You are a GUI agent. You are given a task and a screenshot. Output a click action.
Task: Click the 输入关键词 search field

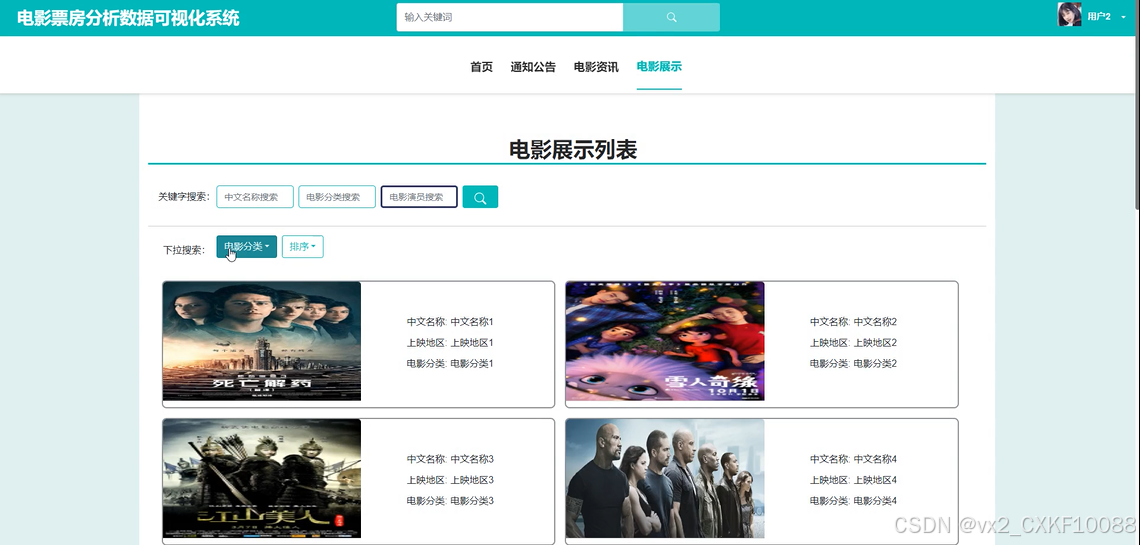(x=510, y=17)
